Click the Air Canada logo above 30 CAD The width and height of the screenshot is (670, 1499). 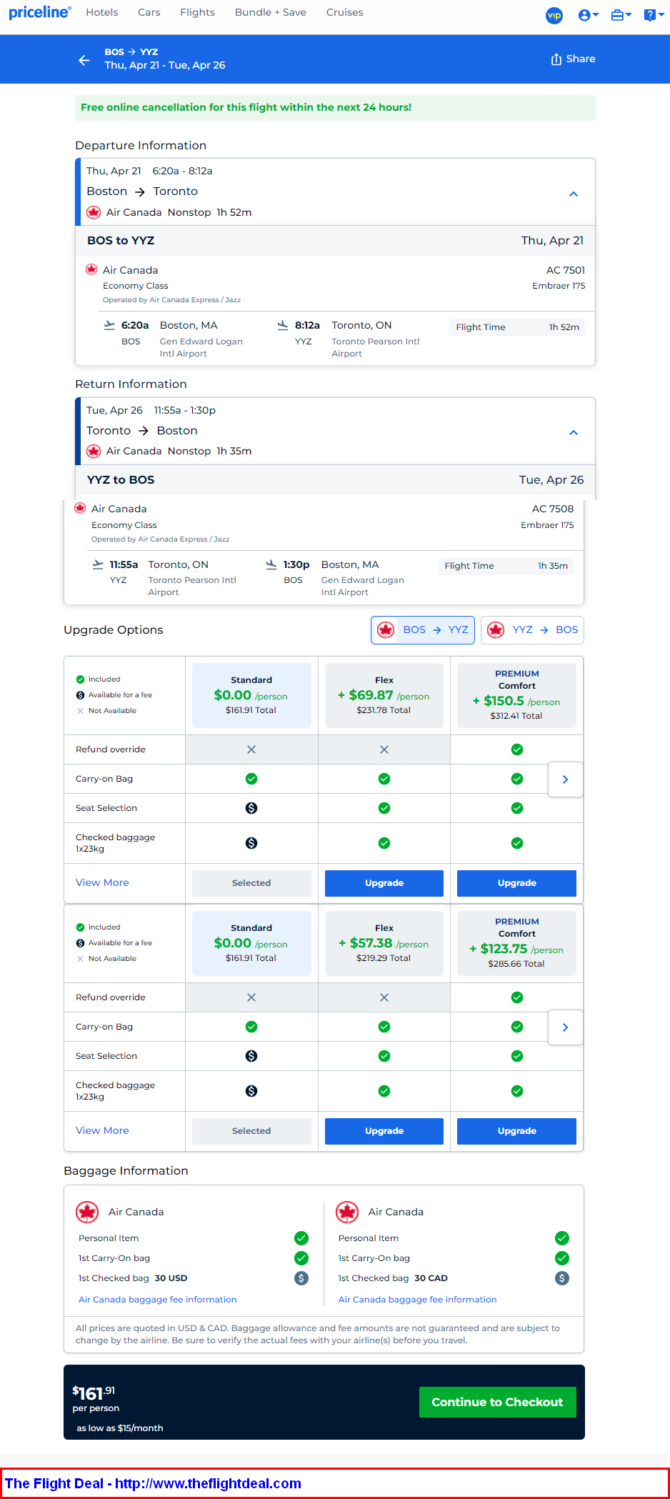(347, 1212)
